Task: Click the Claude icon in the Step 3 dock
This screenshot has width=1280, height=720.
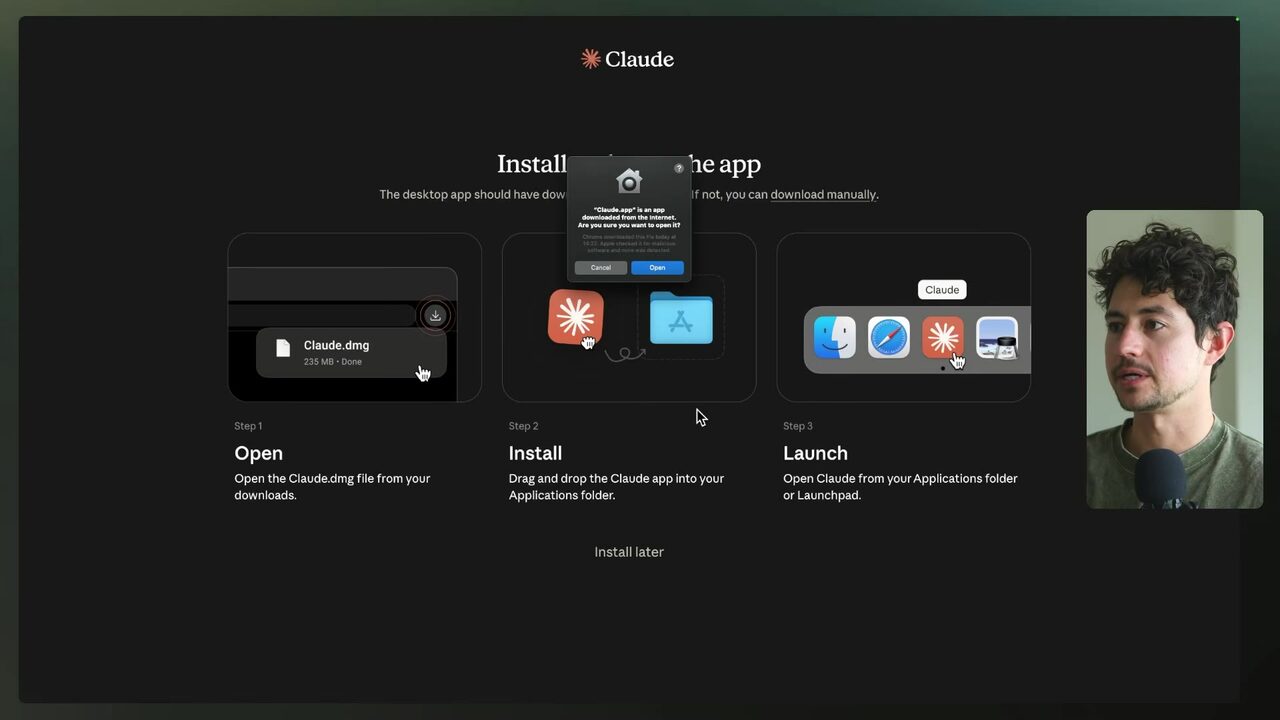Action: [x=943, y=338]
